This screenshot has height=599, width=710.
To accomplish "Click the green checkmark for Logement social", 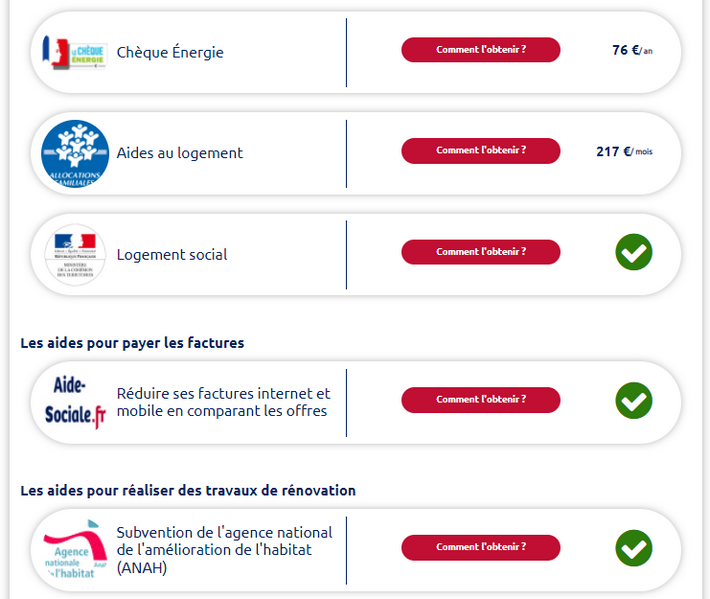I will click(x=633, y=252).
